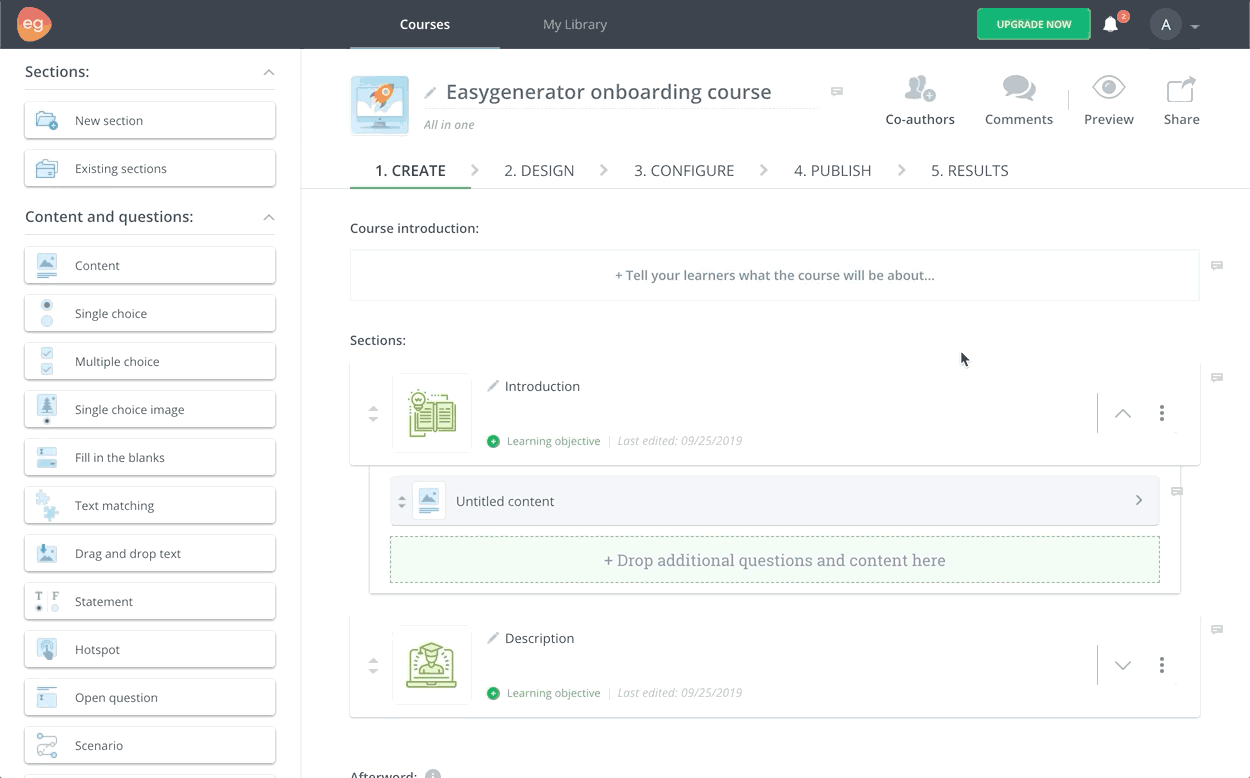Click the pencil icon beside Description title
This screenshot has height=778, width=1250.
(x=493, y=638)
